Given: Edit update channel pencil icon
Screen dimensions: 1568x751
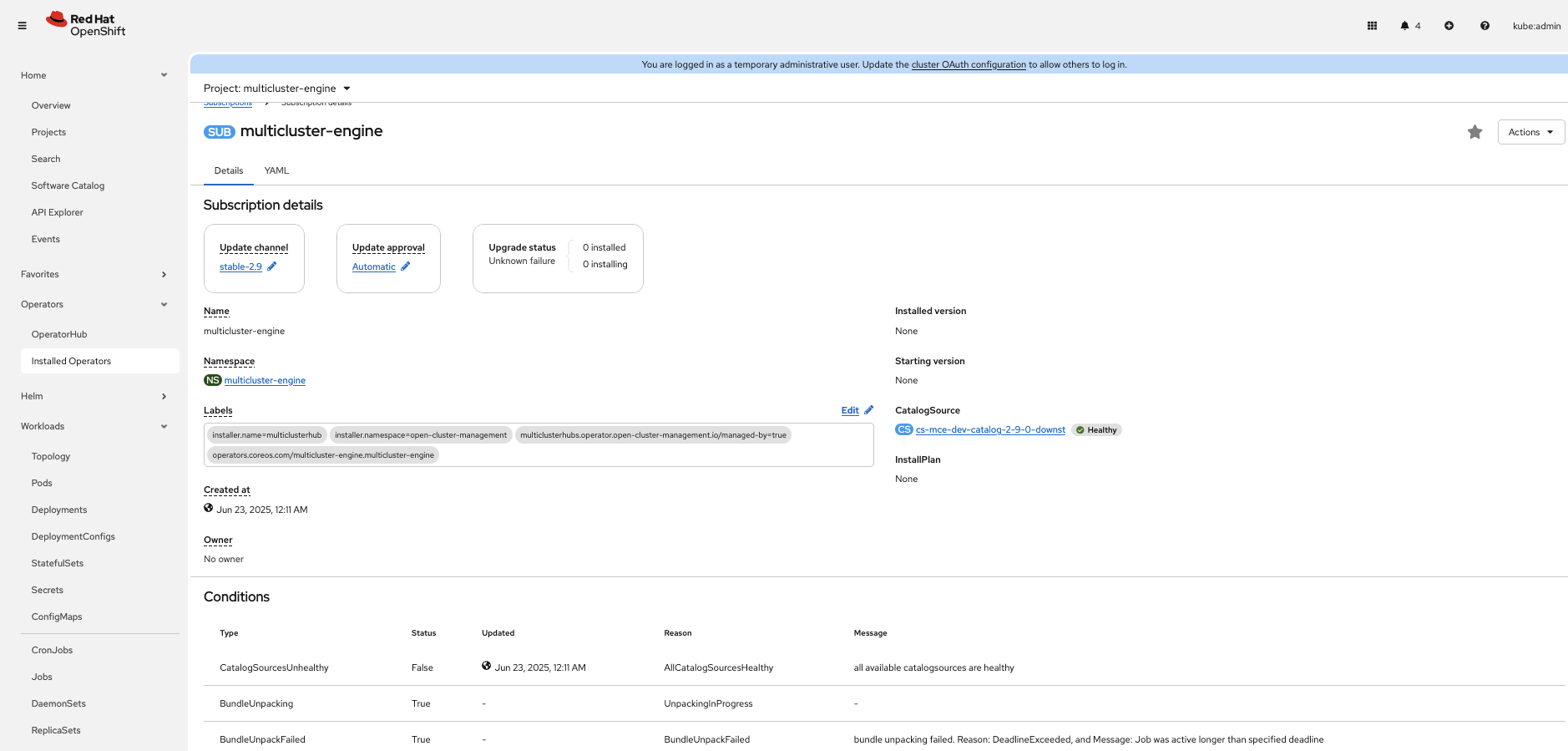Looking at the screenshot, I should [x=271, y=266].
